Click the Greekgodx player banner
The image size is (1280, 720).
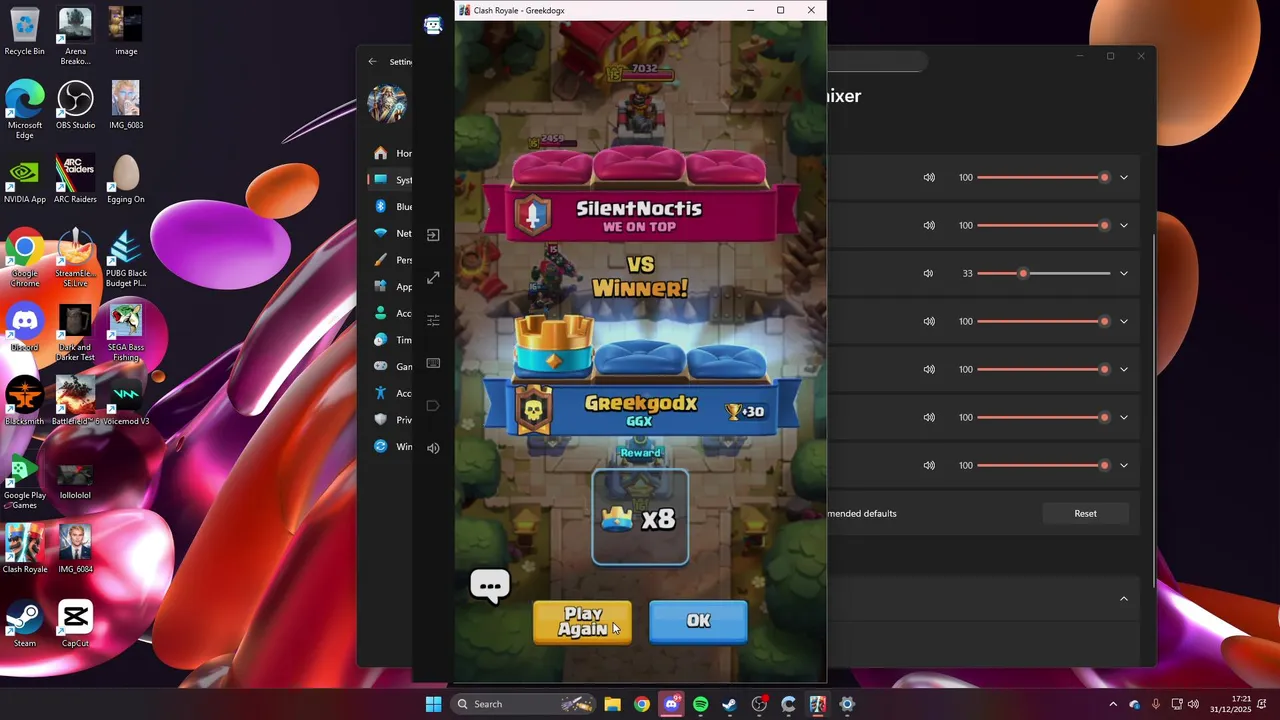point(640,409)
